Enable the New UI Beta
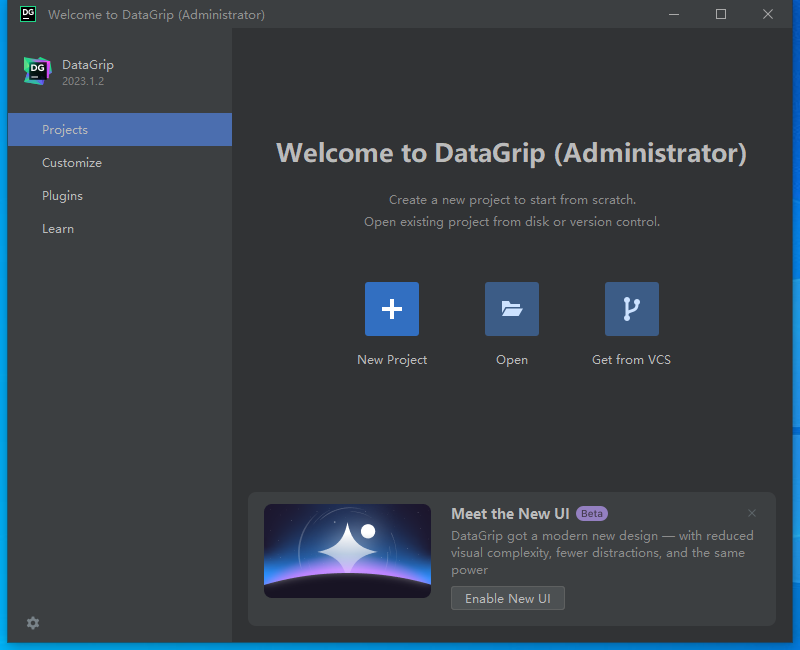 point(507,598)
